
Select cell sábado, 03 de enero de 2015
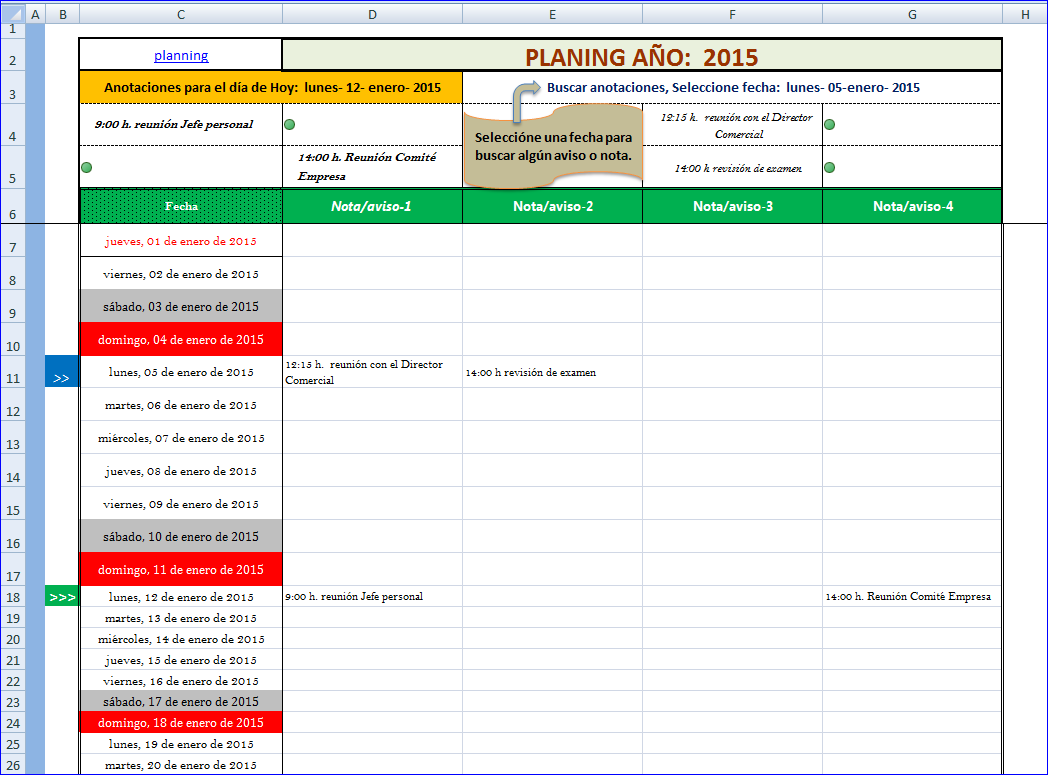[181, 307]
